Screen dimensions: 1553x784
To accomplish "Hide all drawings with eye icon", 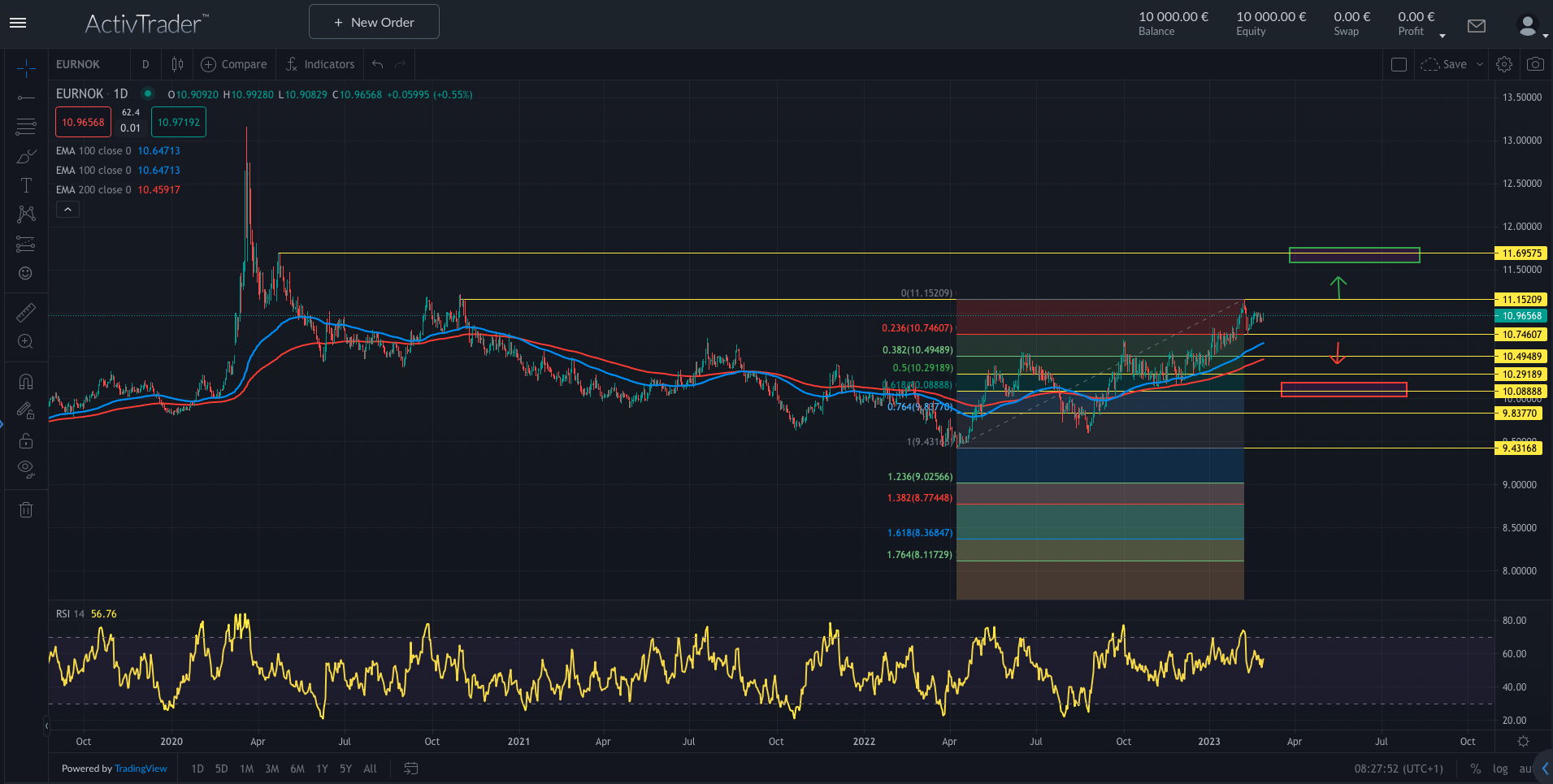I will (x=25, y=469).
